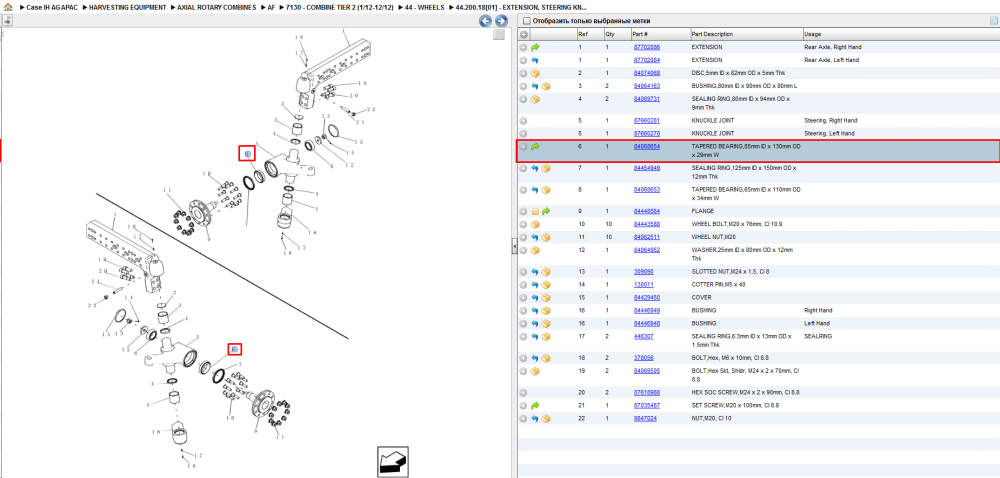Select 'FLANGE' description text
Viewport: 1000px width, 478px height.
coord(703,211)
